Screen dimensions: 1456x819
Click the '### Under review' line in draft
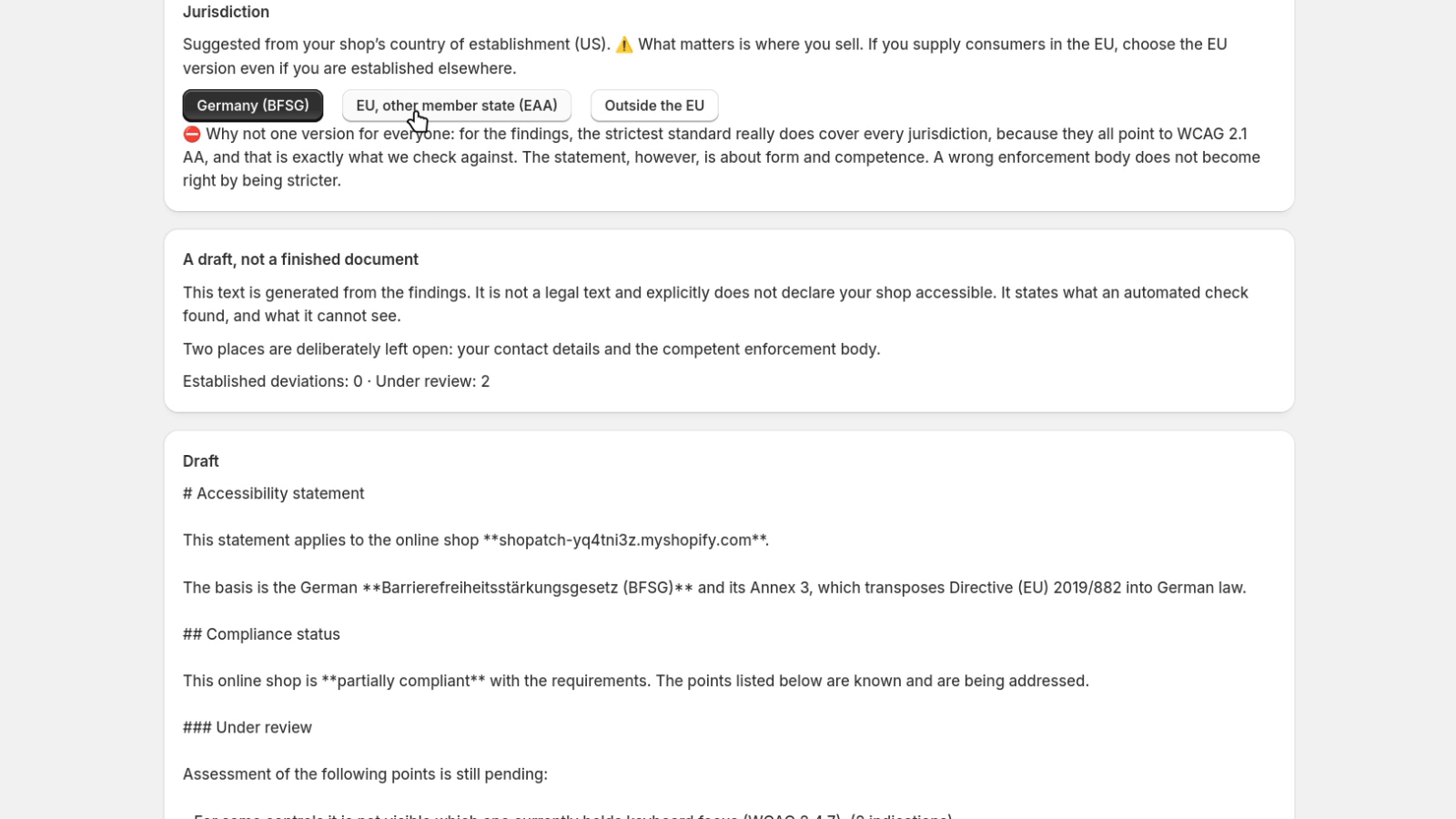click(x=248, y=728)
